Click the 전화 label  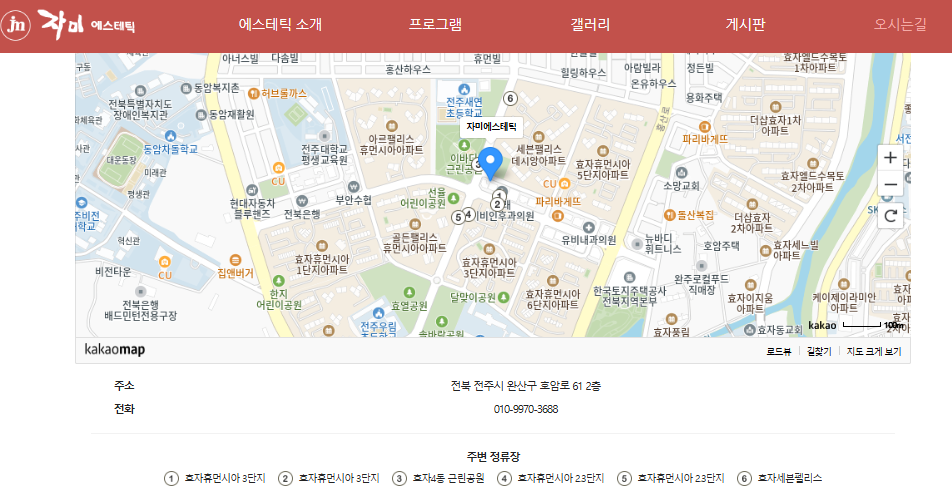coord(124,409)
